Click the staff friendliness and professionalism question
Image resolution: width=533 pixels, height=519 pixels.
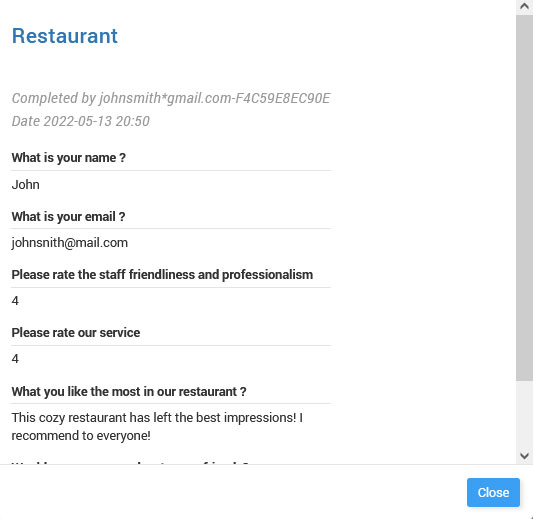coord(162,275)
